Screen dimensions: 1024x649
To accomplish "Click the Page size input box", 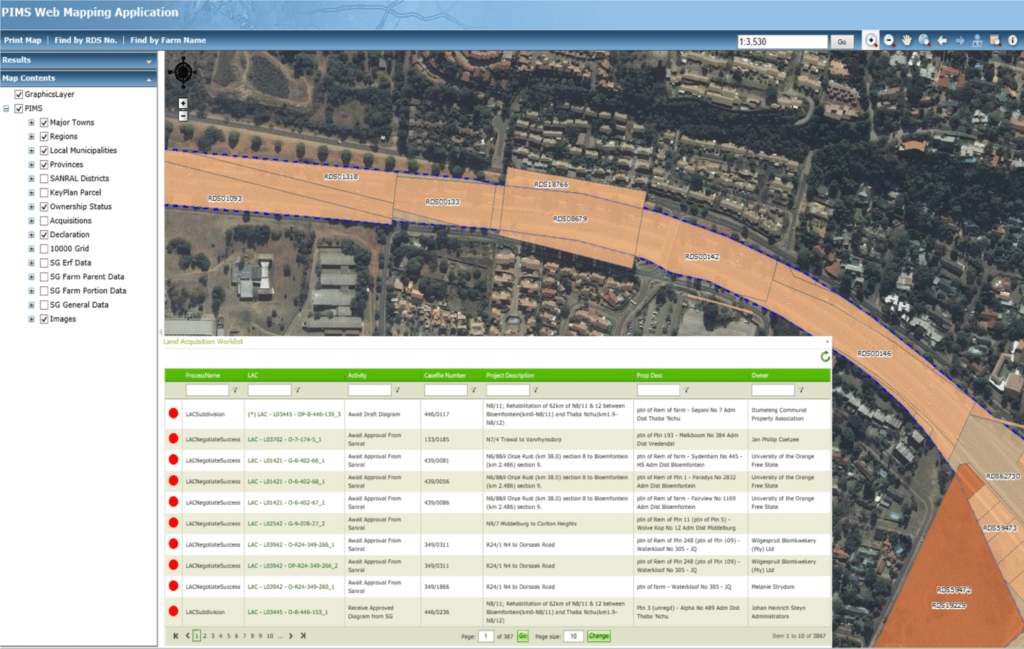I will point(573,636).
